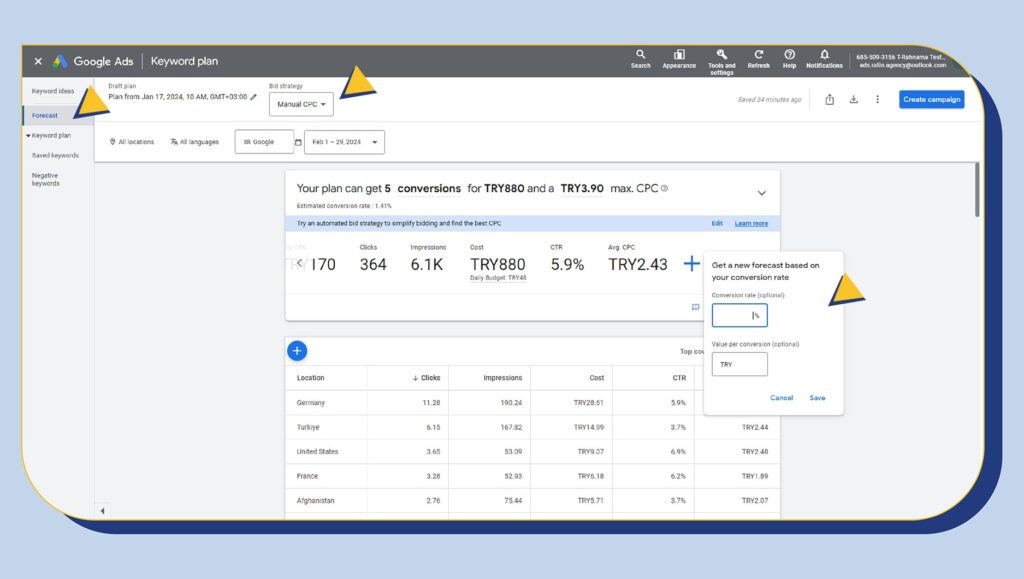
Task: Change the All languages filter
Action: pos(195,142)
